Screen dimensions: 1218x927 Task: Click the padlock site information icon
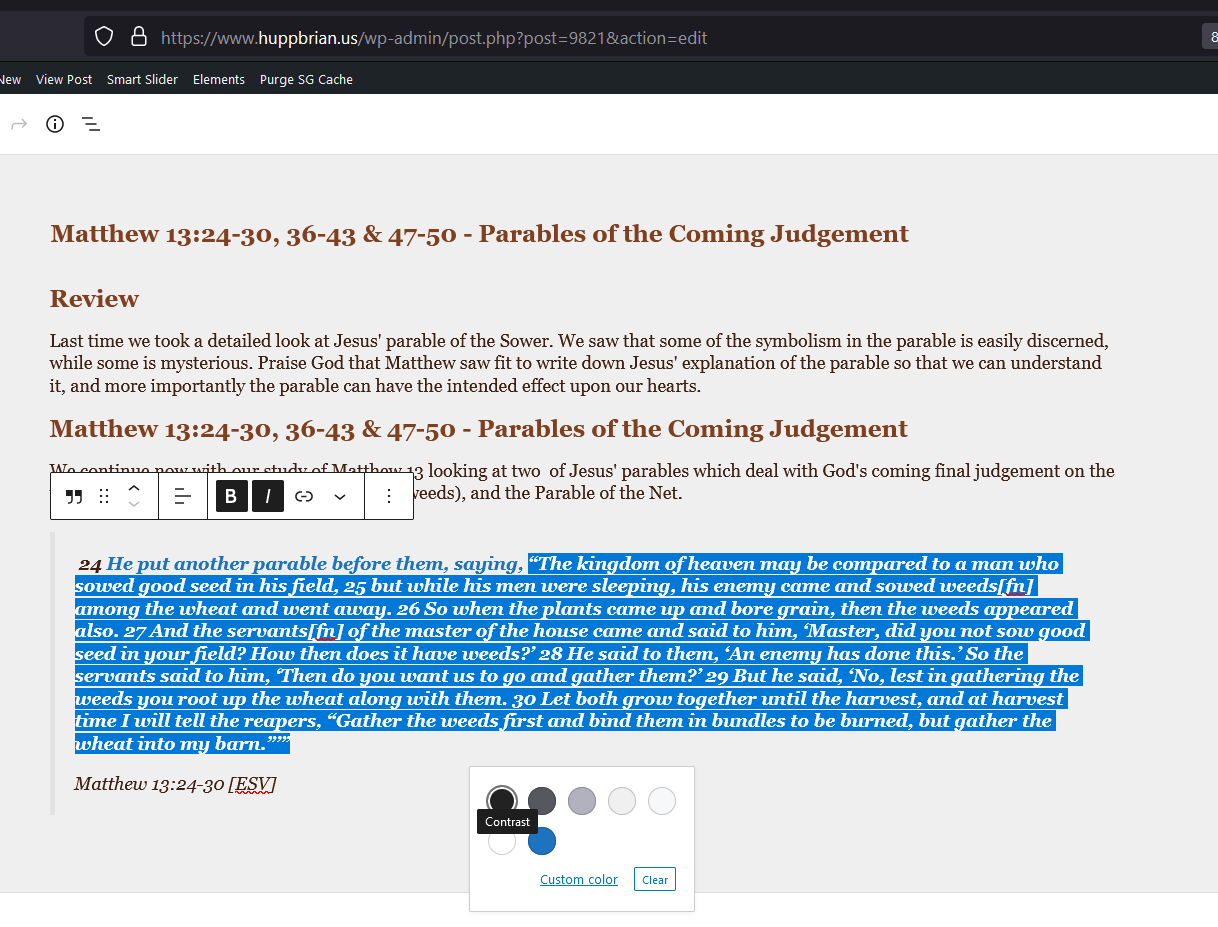(x=139, y=38)
